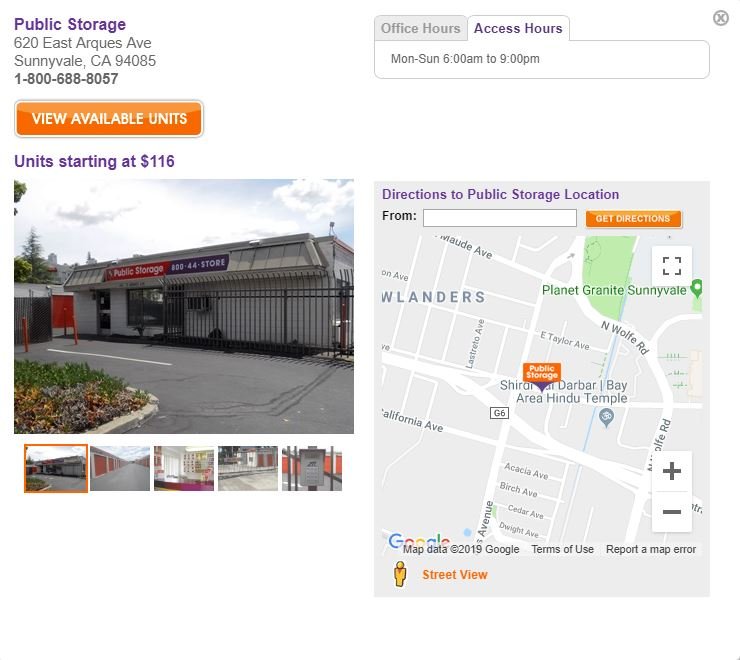Click Report a map error link
Image resolution: width=740 pixels, height=660 pixels.
(x=651, y=549)
